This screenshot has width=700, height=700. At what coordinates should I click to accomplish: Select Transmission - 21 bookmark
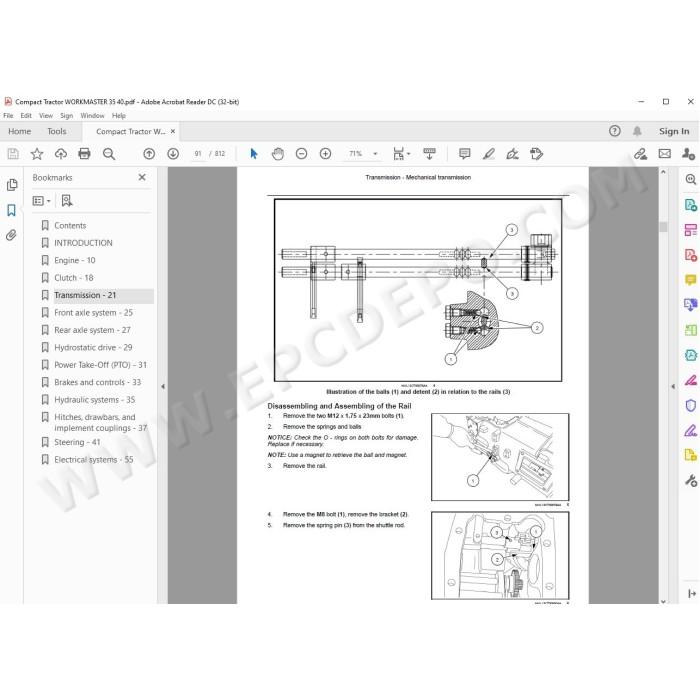(85, 295)
